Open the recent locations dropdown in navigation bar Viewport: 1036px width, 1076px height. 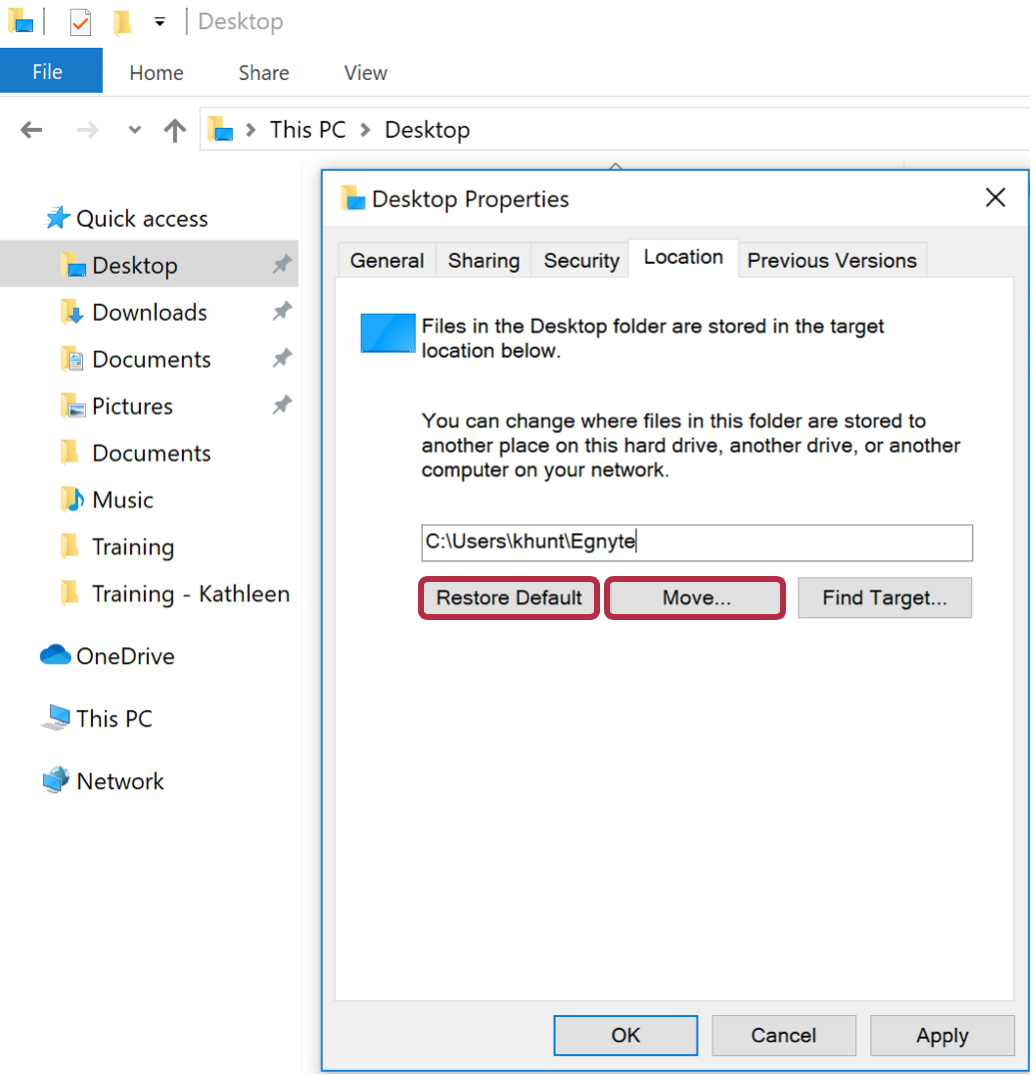(x=134, y=130)
